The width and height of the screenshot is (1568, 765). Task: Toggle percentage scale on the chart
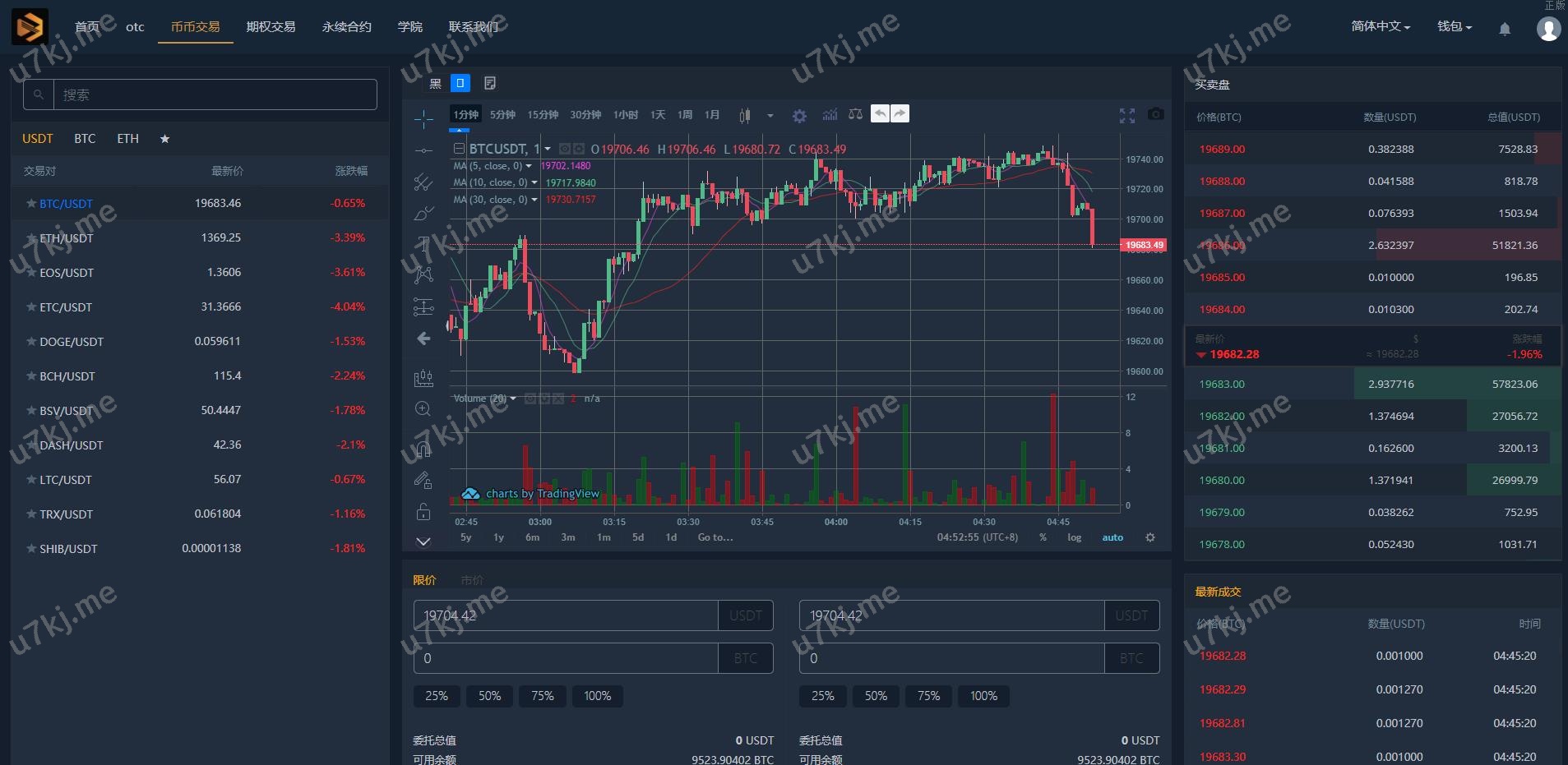[x=1043, y=537]
